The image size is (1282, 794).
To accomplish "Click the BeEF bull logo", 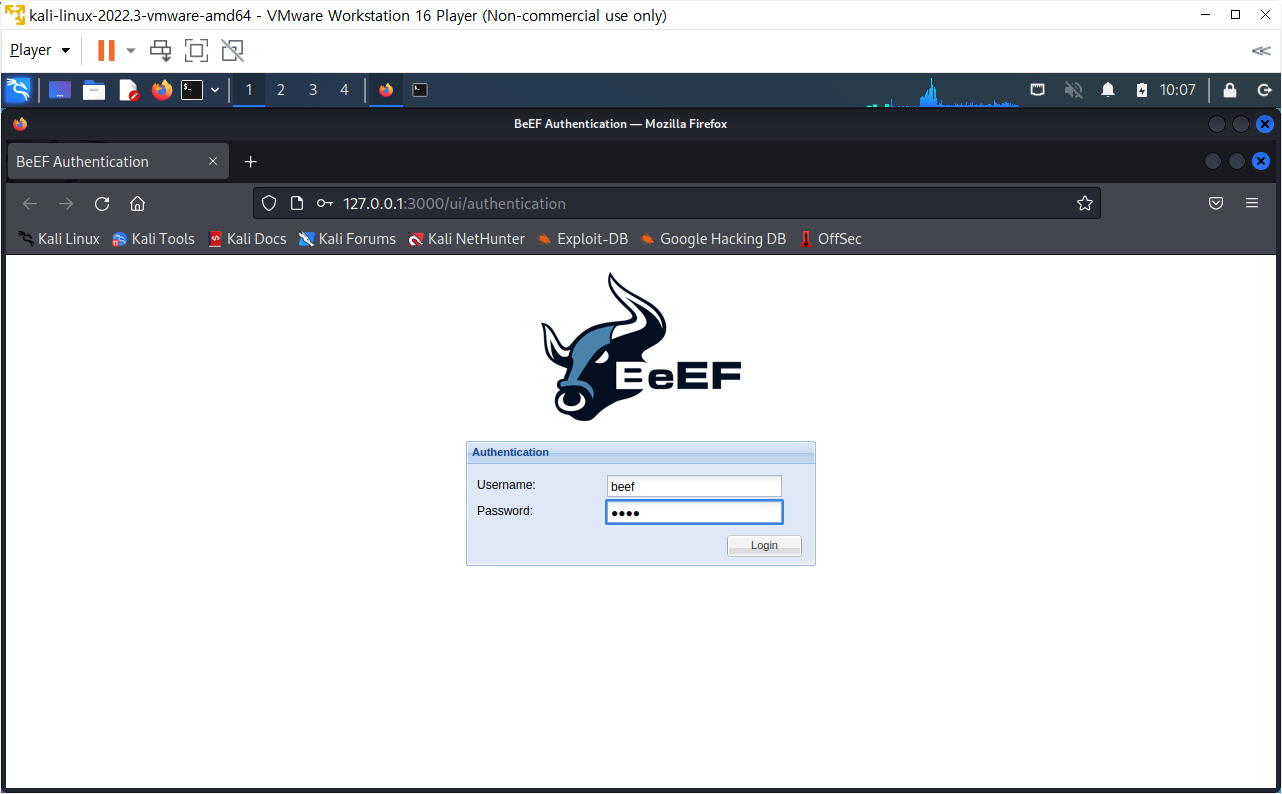I will tap(641, 347).
